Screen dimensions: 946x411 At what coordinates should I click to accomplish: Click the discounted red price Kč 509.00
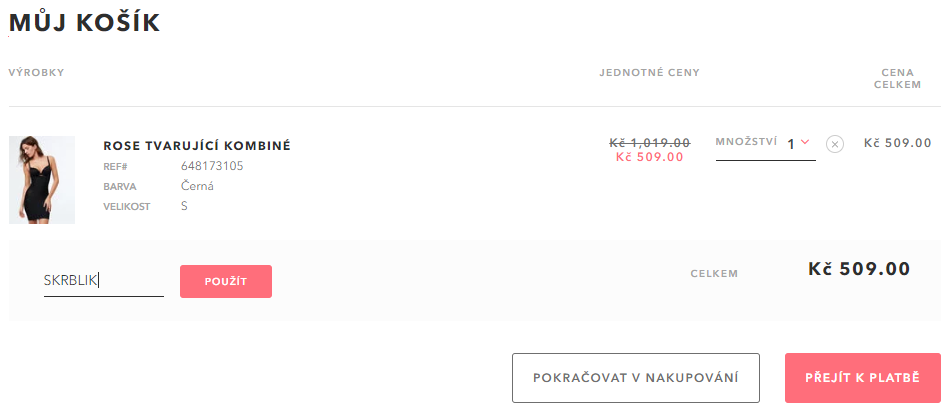(650, 158)
